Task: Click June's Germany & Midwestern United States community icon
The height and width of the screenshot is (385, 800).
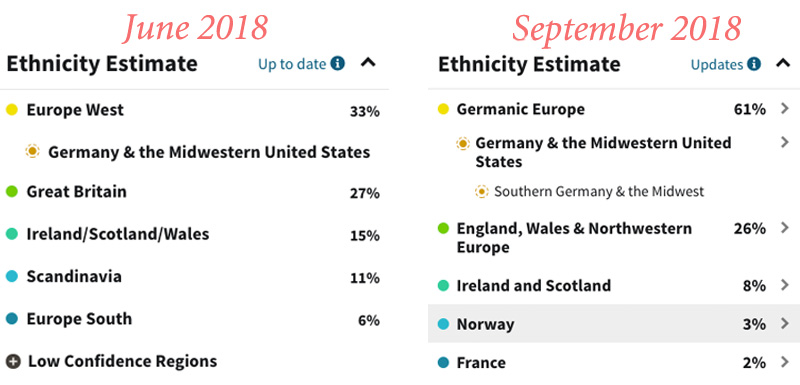Action: pyautogui.click(x=32, y=151)
